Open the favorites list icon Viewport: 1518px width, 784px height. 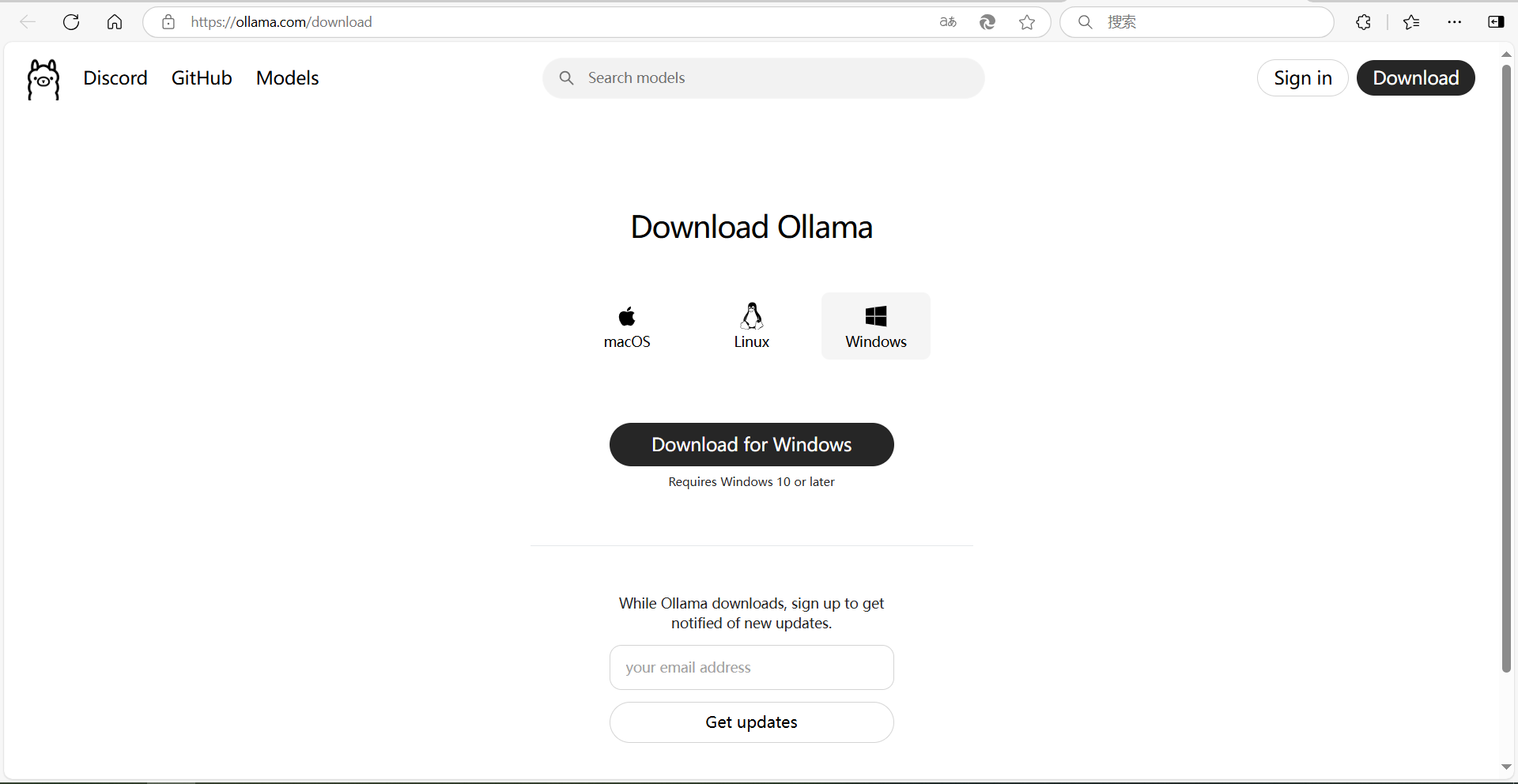click(x=1411, y=22)
